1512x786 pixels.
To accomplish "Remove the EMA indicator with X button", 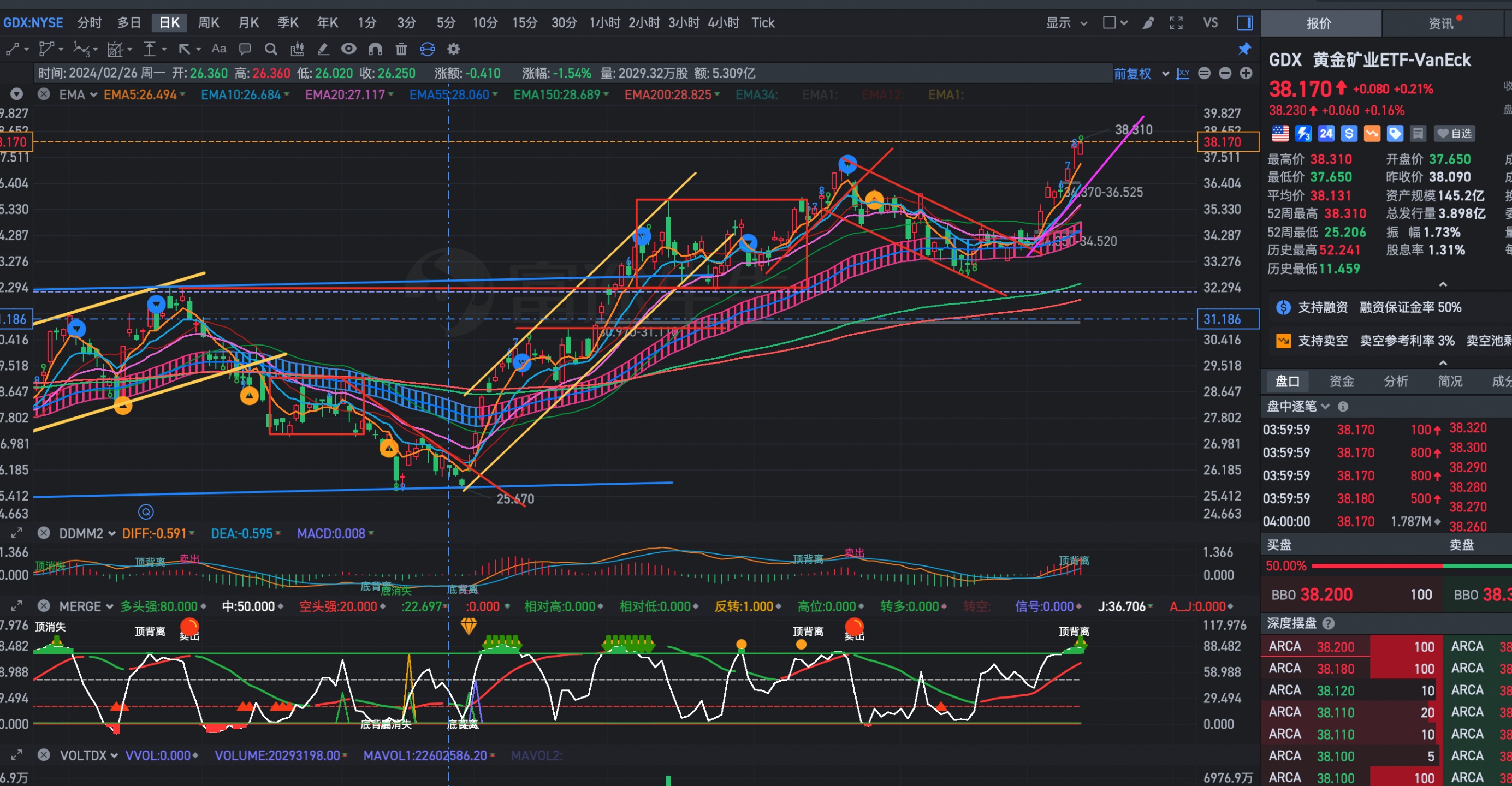I will (44, 94).
